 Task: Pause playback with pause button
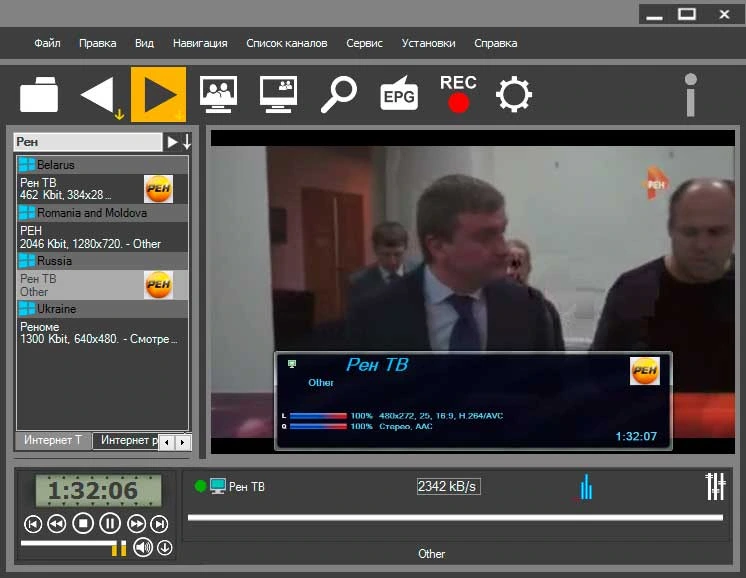click(110, 523)
